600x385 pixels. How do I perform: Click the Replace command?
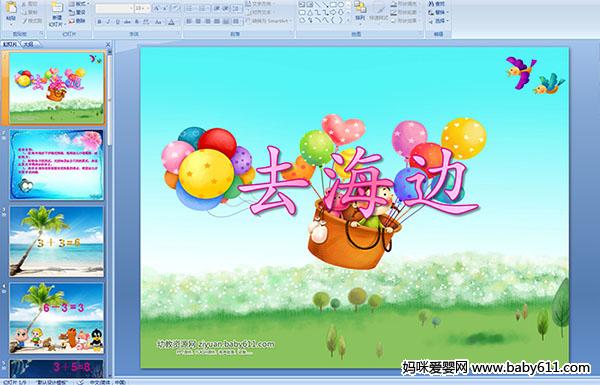pyautogui.click(x=437, y=12)
